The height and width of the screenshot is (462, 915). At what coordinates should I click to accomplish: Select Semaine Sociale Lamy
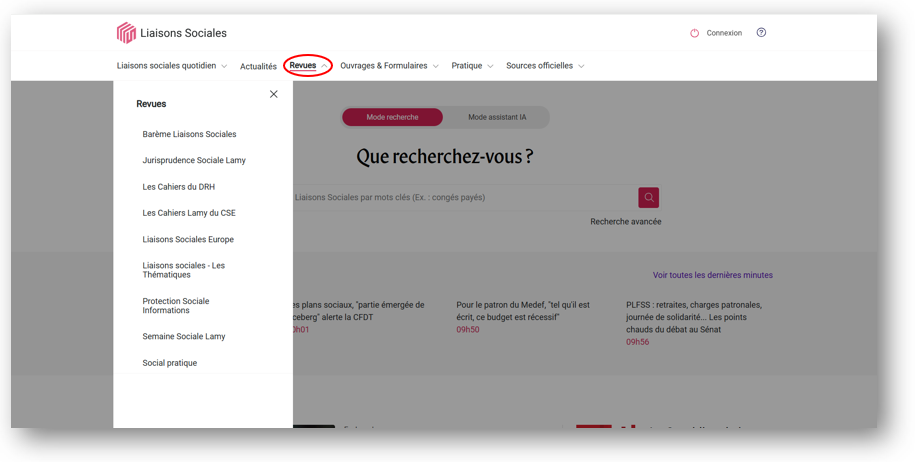click(184, 337)
